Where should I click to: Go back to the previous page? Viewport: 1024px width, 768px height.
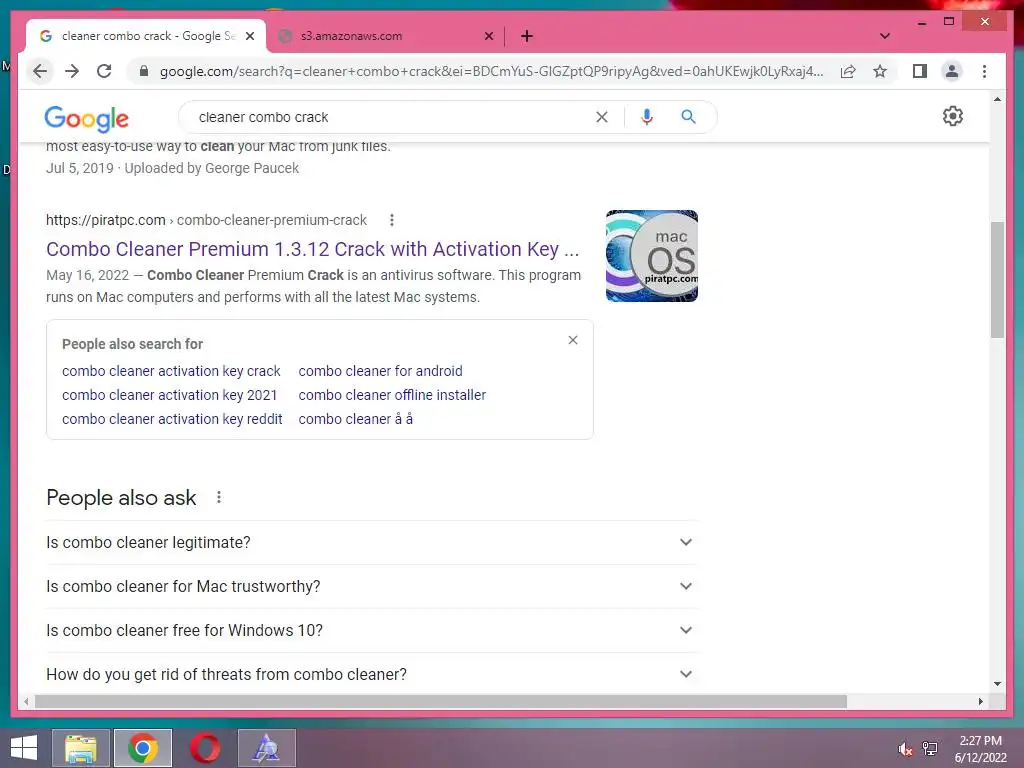(x=40, y=71)
